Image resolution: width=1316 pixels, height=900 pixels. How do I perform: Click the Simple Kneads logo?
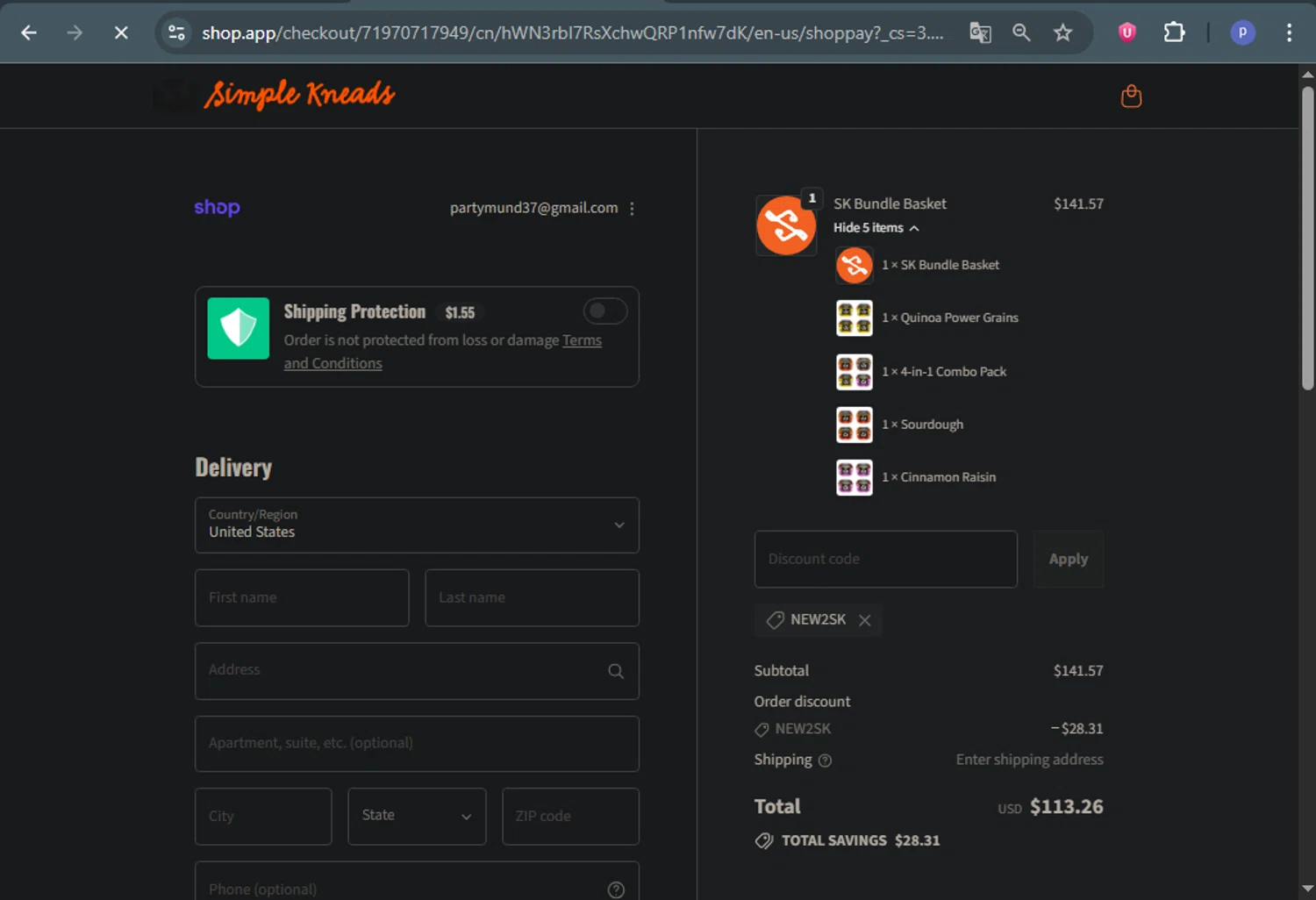[299, 95]
